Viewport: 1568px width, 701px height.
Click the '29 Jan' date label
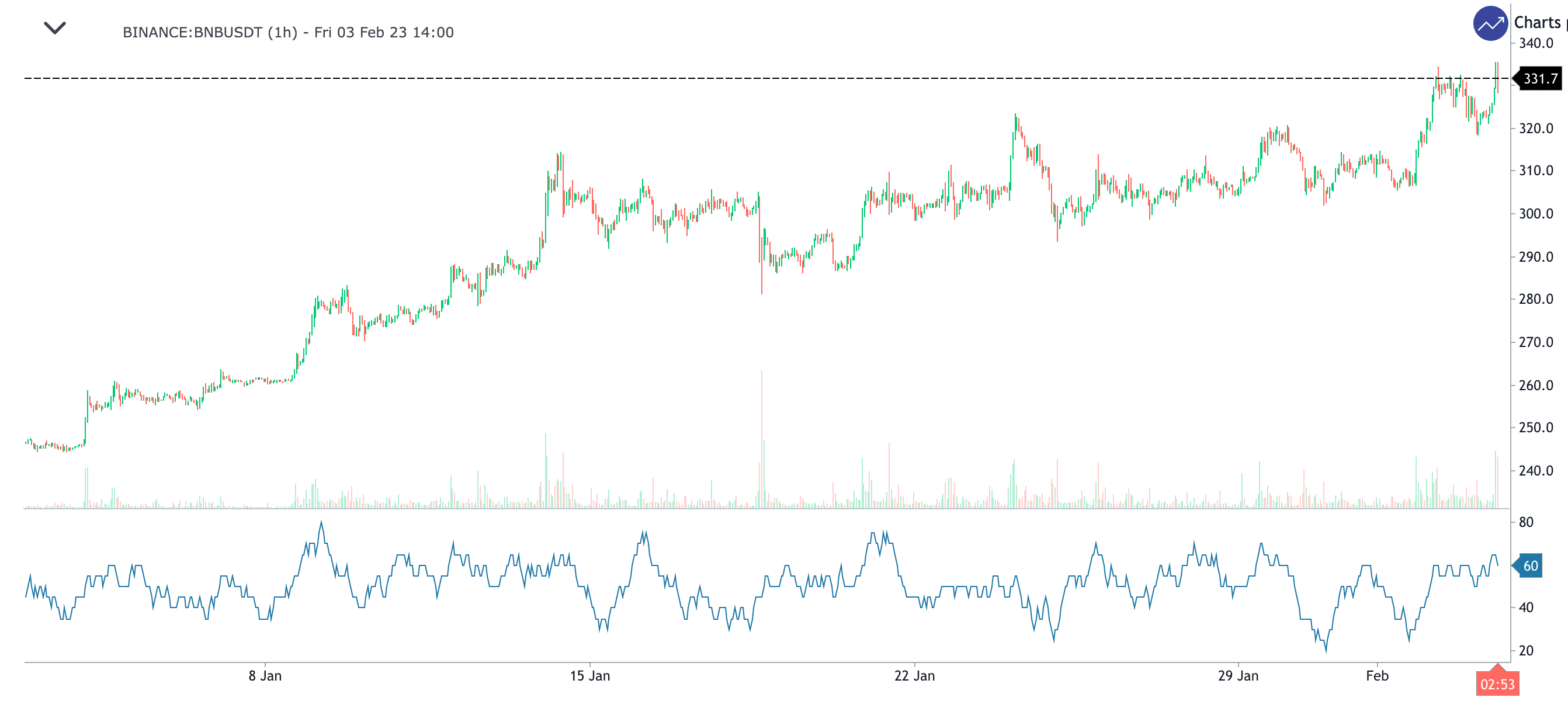1237,676
